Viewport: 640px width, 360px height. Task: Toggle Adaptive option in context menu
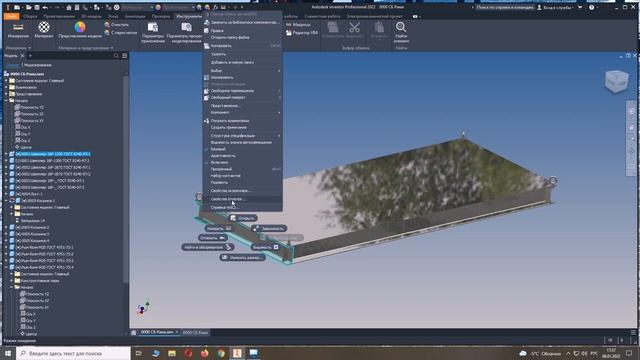[x=242, y=156]
